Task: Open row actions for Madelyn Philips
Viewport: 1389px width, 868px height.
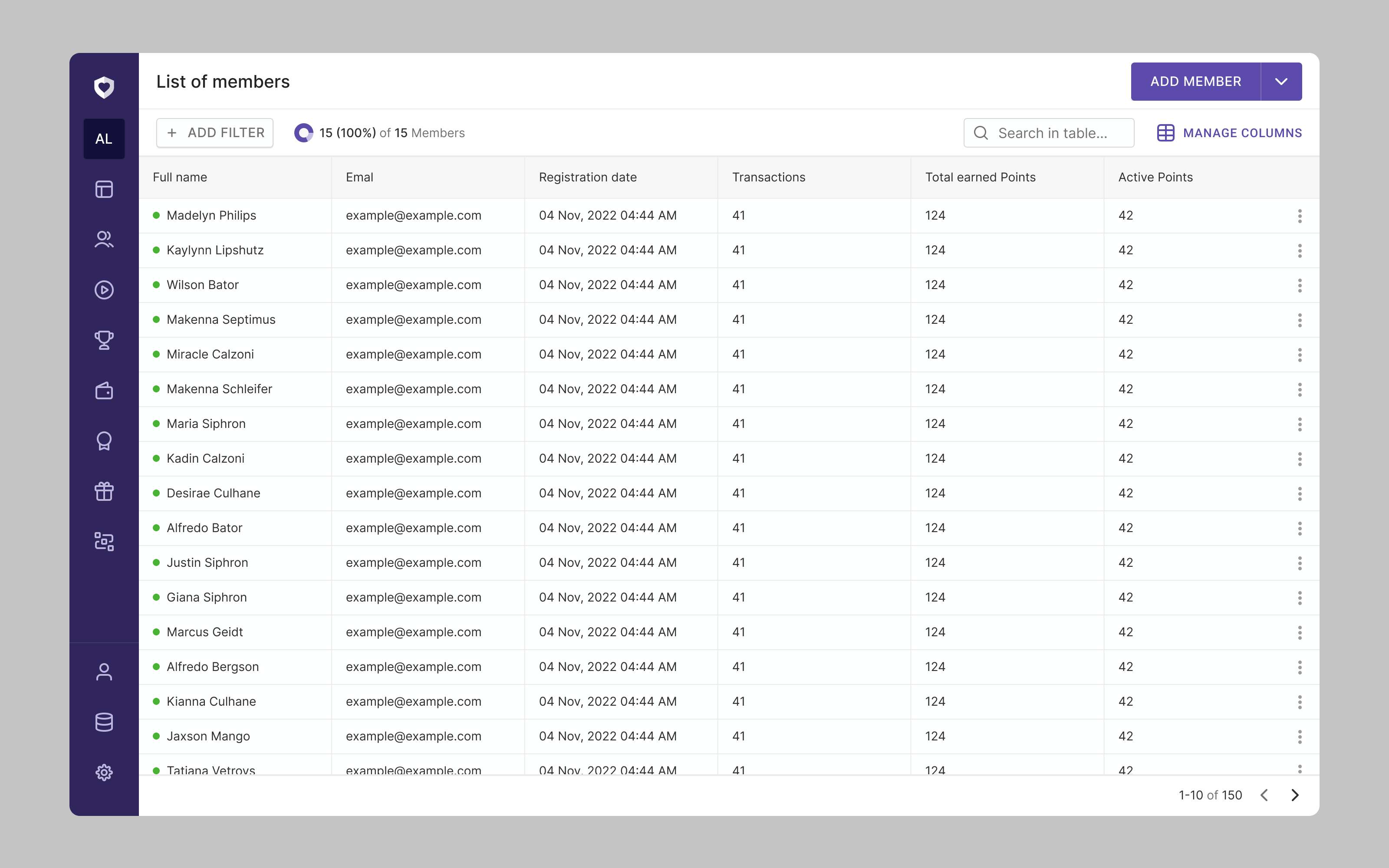Action: [1300, 215]
